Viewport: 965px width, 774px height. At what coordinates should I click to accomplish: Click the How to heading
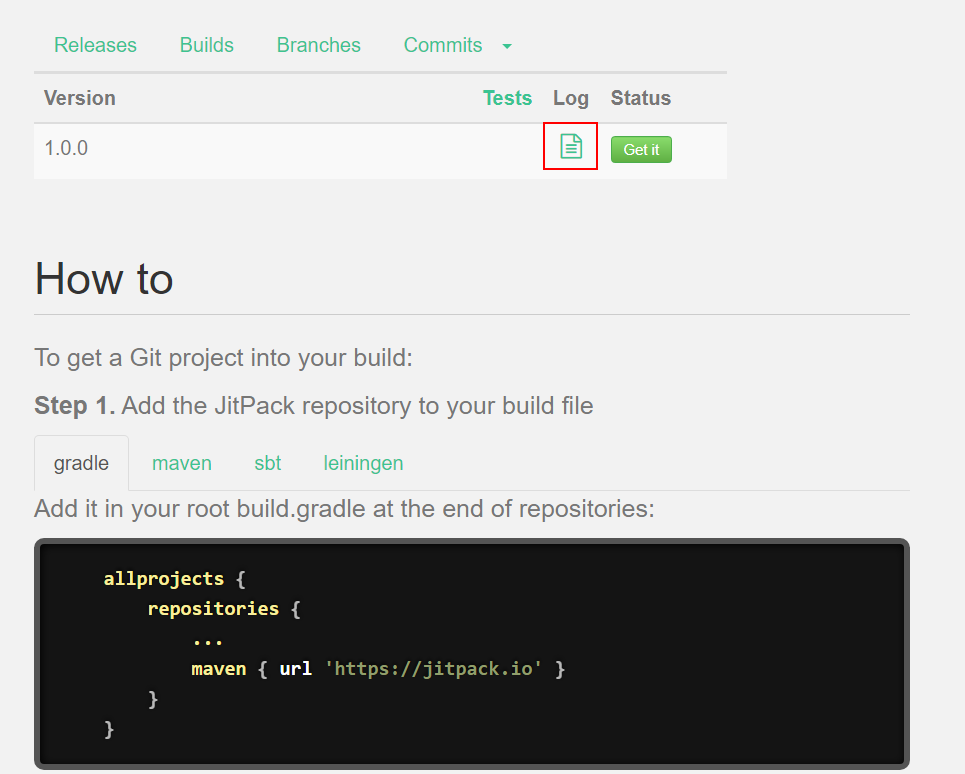(104, 278)
